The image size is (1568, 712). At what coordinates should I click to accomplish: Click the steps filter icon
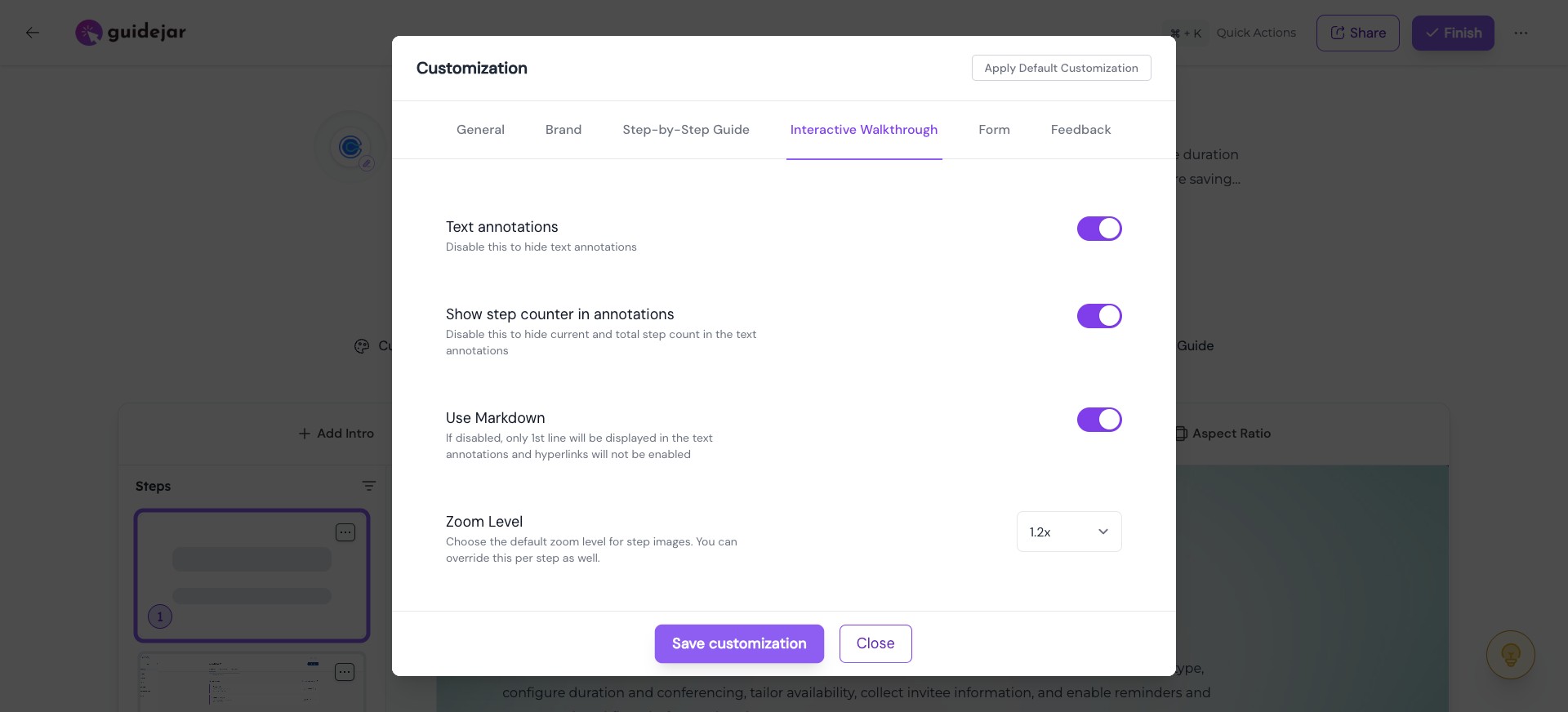point(369,486)
